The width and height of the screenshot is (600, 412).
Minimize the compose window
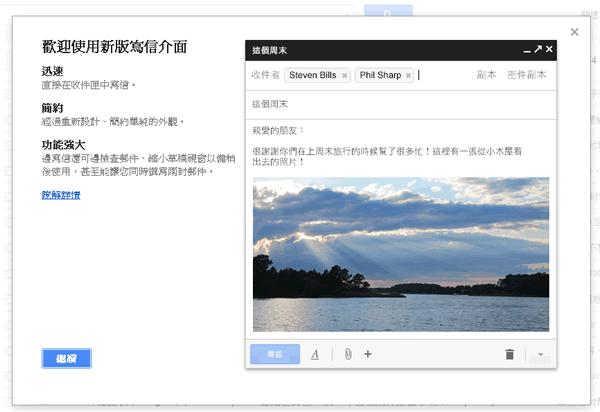click(x=526, y=49)
